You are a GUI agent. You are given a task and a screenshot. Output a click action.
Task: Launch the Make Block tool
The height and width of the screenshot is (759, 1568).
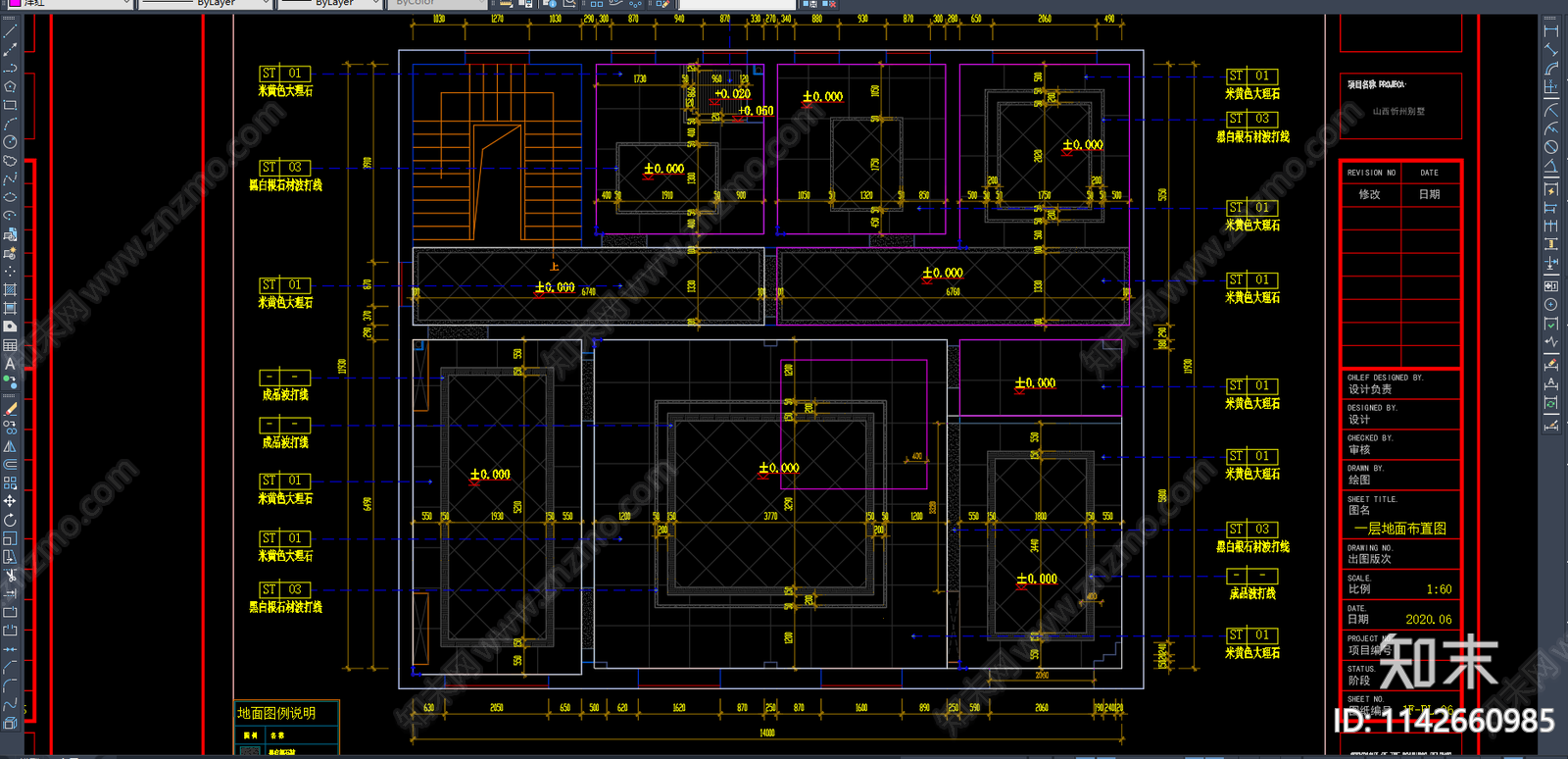[x=10, y=253]
